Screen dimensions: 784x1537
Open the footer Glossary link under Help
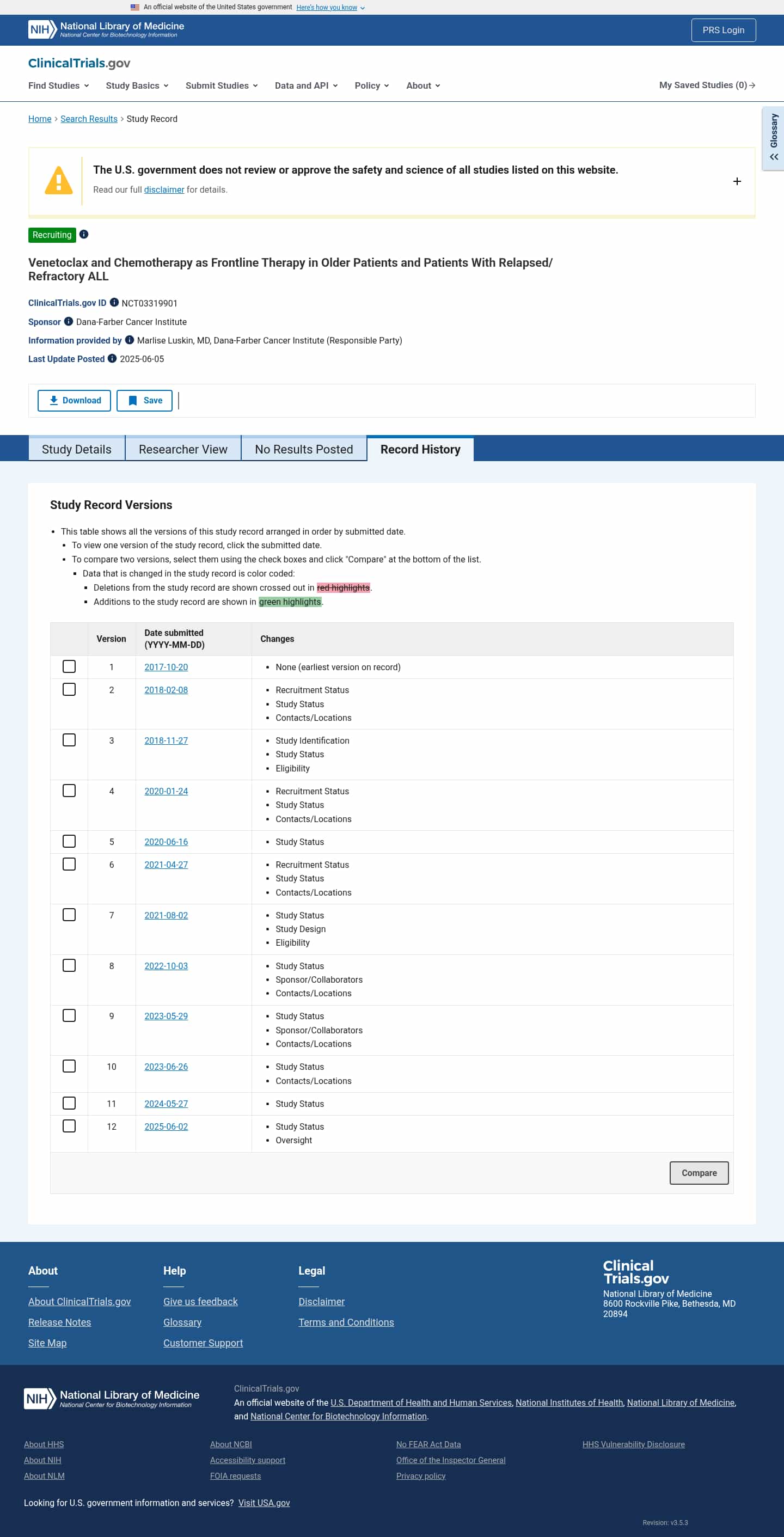pyautogui.click(x=182, y=1322)
